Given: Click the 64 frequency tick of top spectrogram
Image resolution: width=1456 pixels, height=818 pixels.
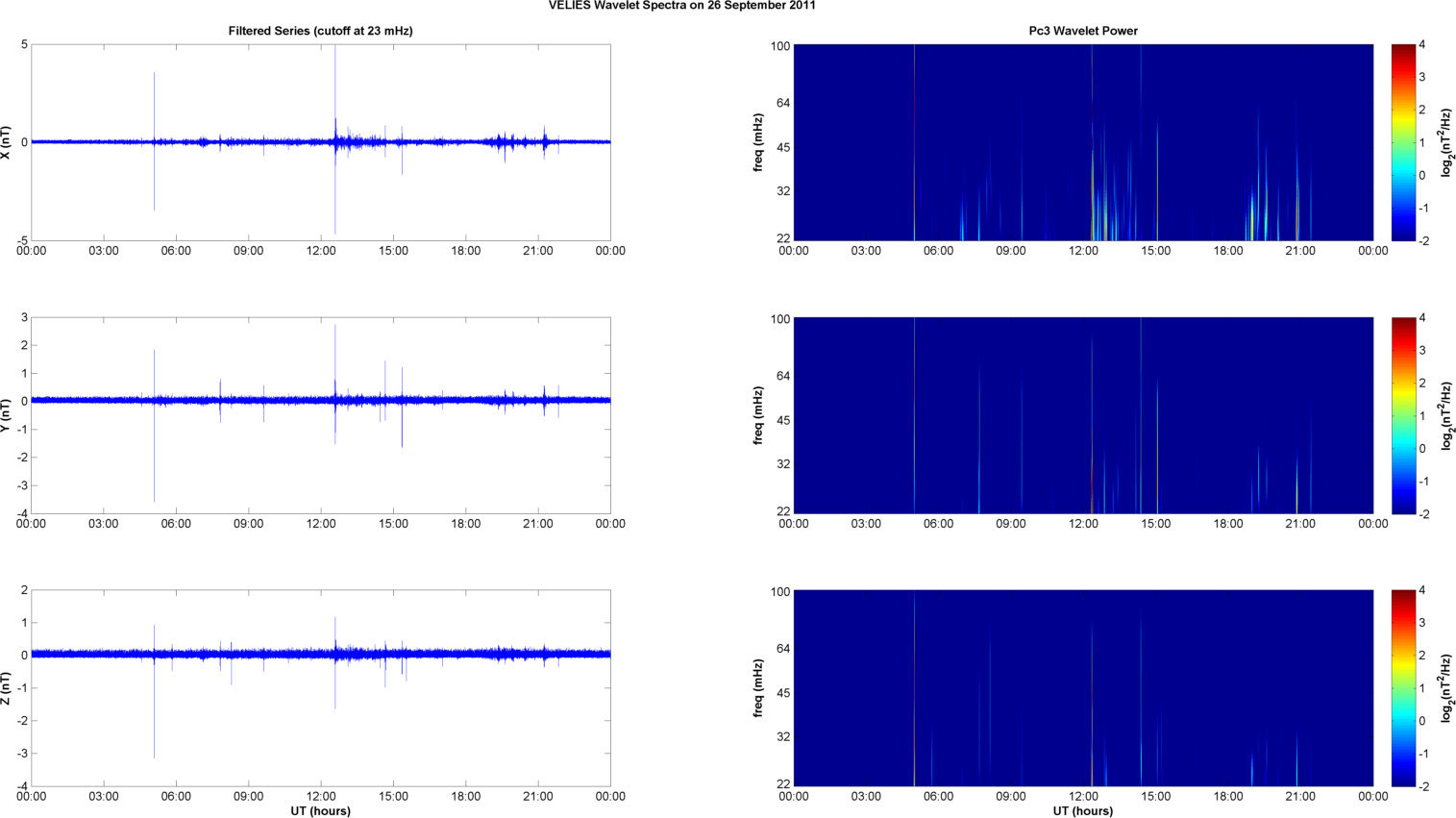Looking at the screenshot, I should 784,103.
